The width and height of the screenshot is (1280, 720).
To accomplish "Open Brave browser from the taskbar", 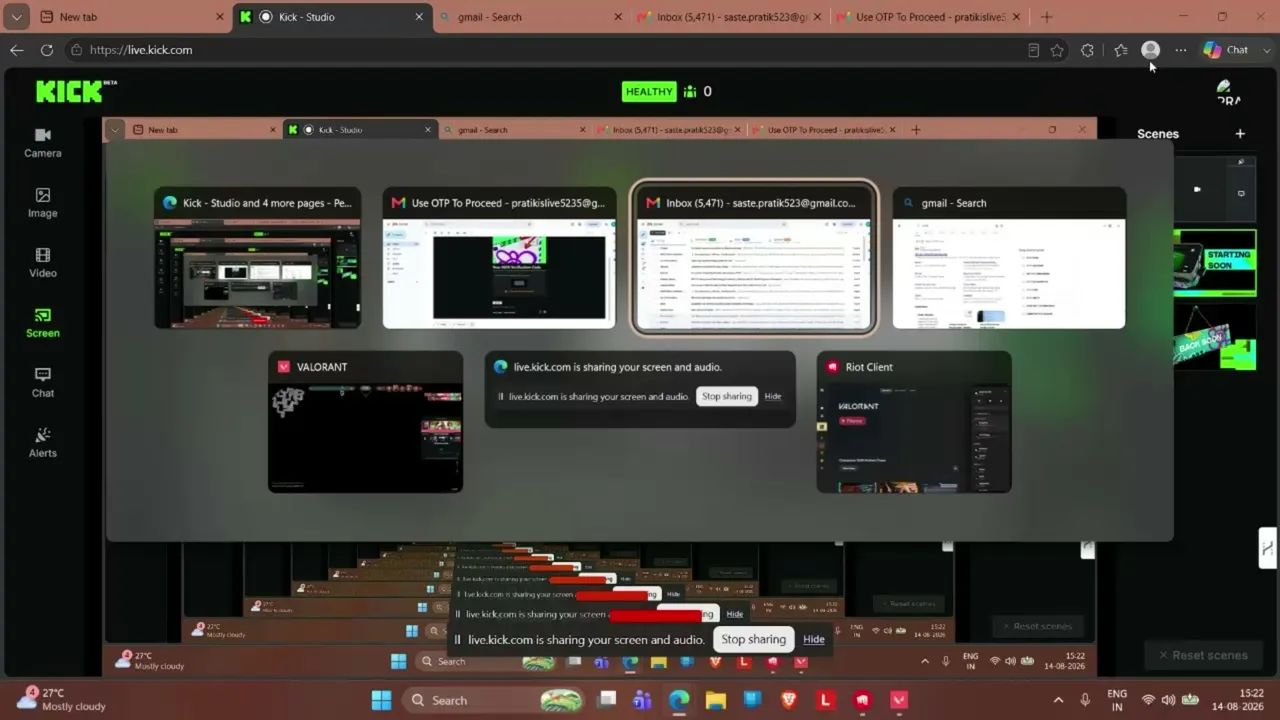I will pos(788,700).
